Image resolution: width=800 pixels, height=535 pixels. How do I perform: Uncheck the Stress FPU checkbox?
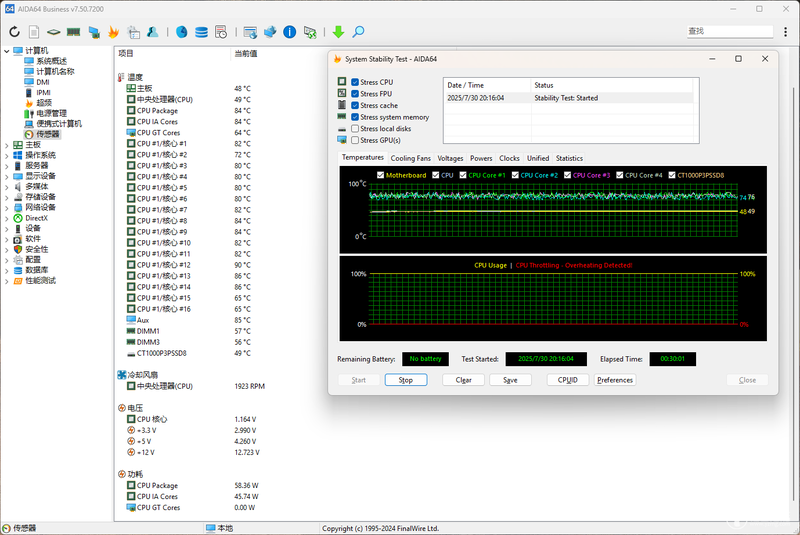coord(355,93)
